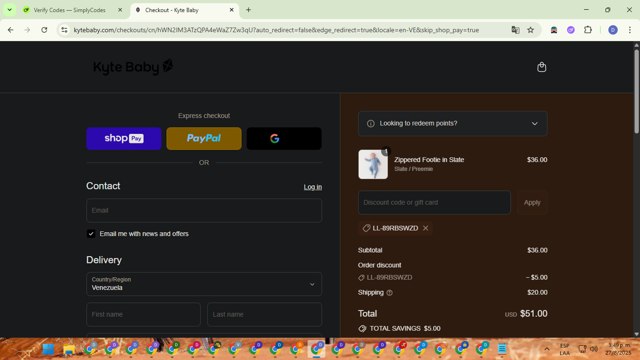
Task: Click the Log in link
Action: [313, 187]
